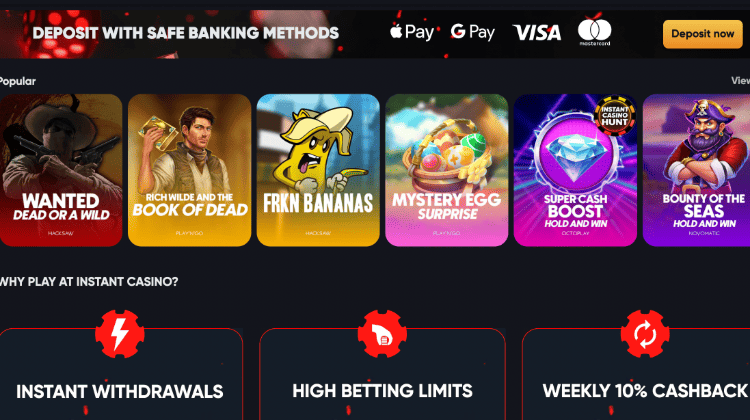Screen dimensions: 750x420
Task: Launch Super Cash Boost Hold and Win
Action: pyautogui.click(x=575, y=170)
